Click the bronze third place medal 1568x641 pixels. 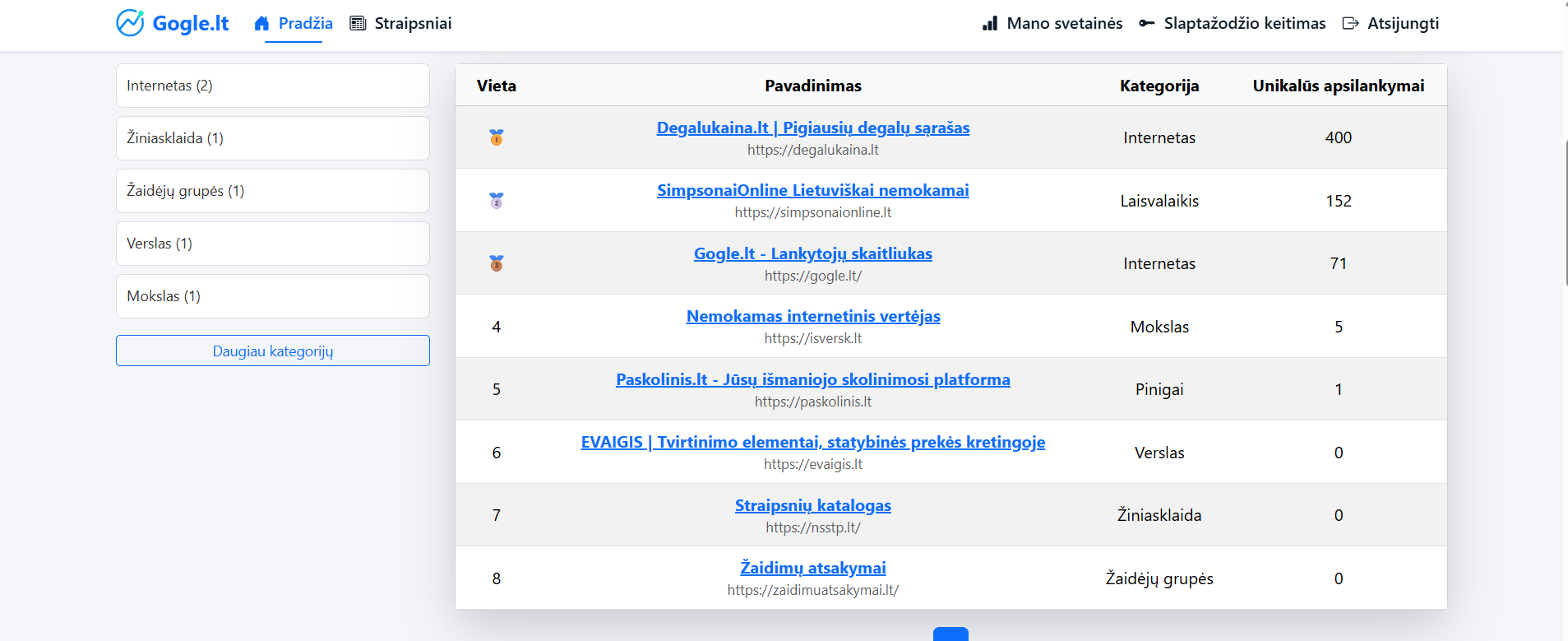(497, 263)
